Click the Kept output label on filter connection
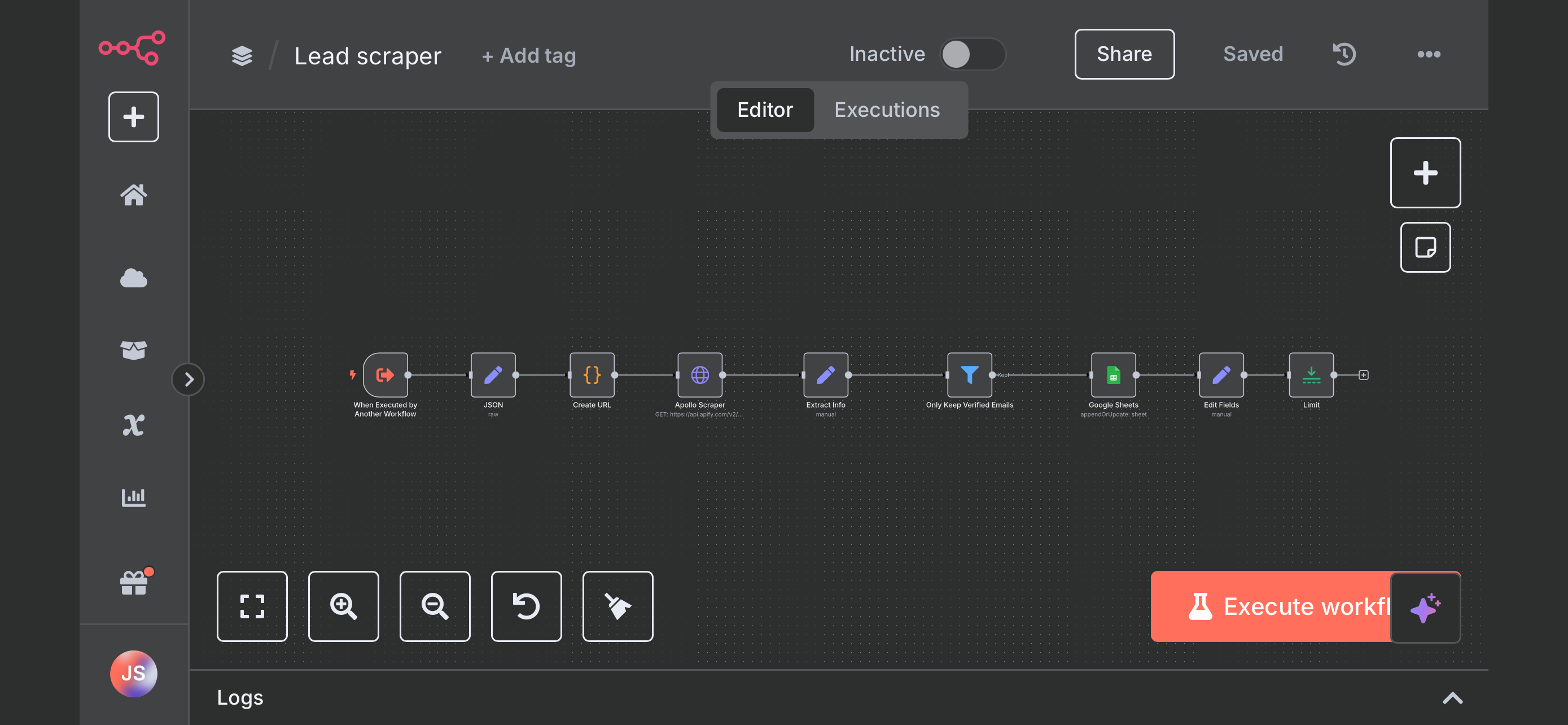Screen dimensions: 1568x725 coord(1003,375)
